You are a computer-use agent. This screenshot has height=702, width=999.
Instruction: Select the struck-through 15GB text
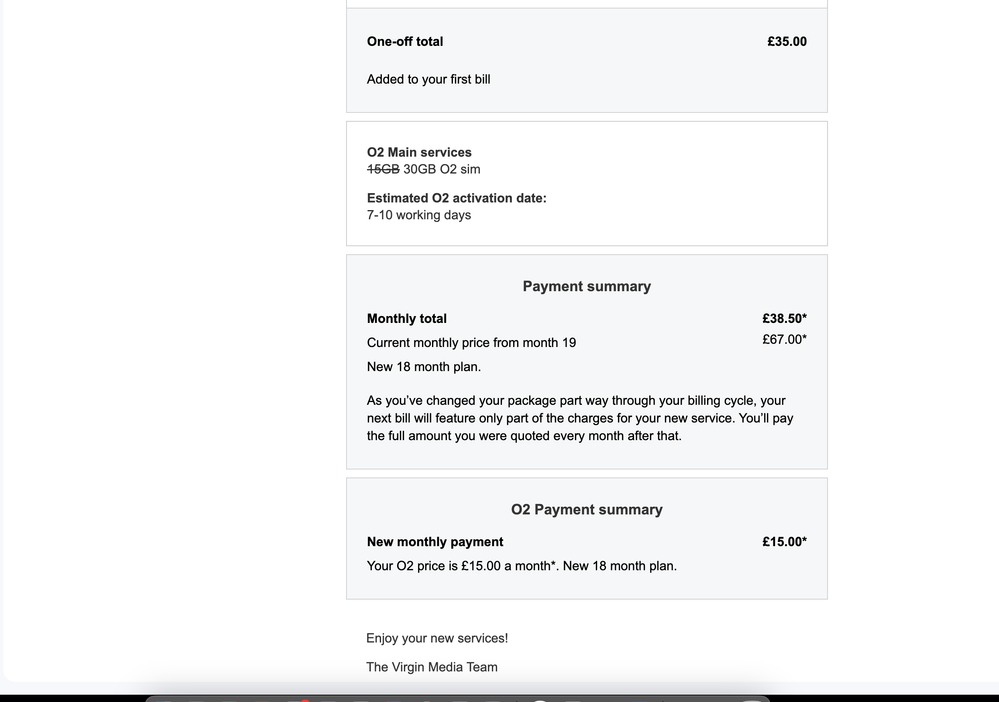383,169
